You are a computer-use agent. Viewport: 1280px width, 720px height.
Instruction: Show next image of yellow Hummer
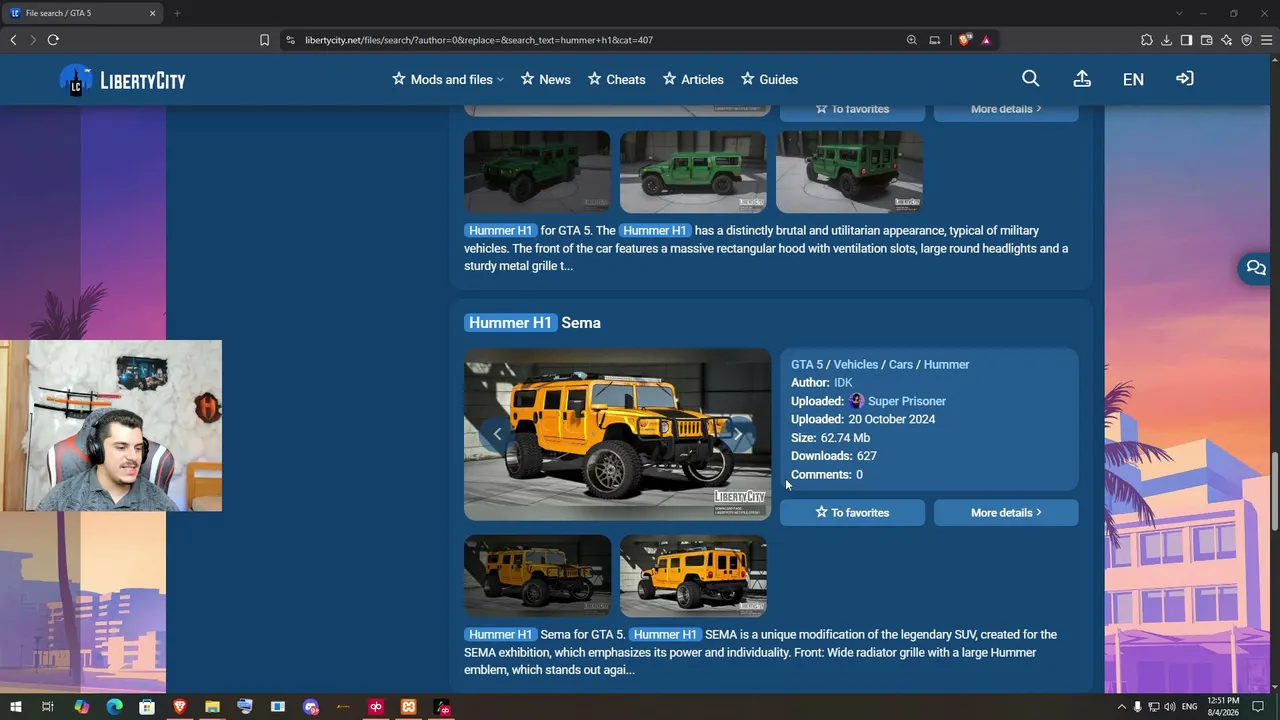(x=738, y=434)
